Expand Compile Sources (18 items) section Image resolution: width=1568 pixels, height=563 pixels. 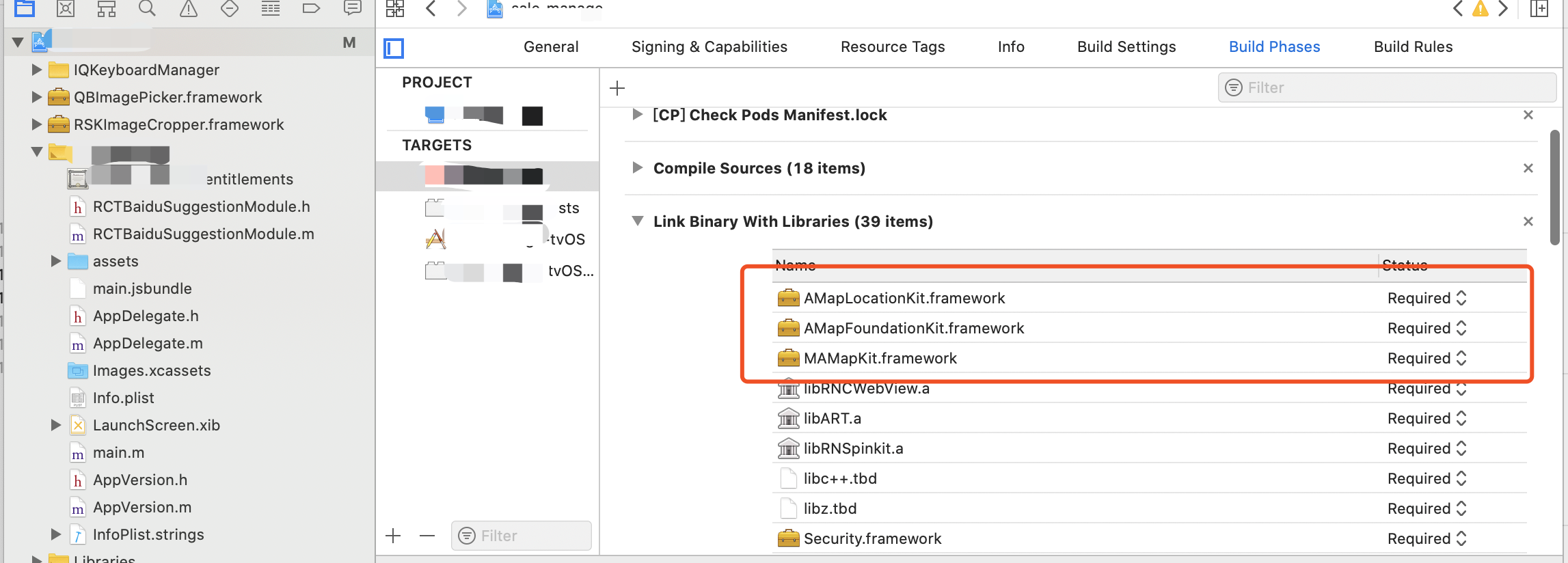tap(637, 168)
